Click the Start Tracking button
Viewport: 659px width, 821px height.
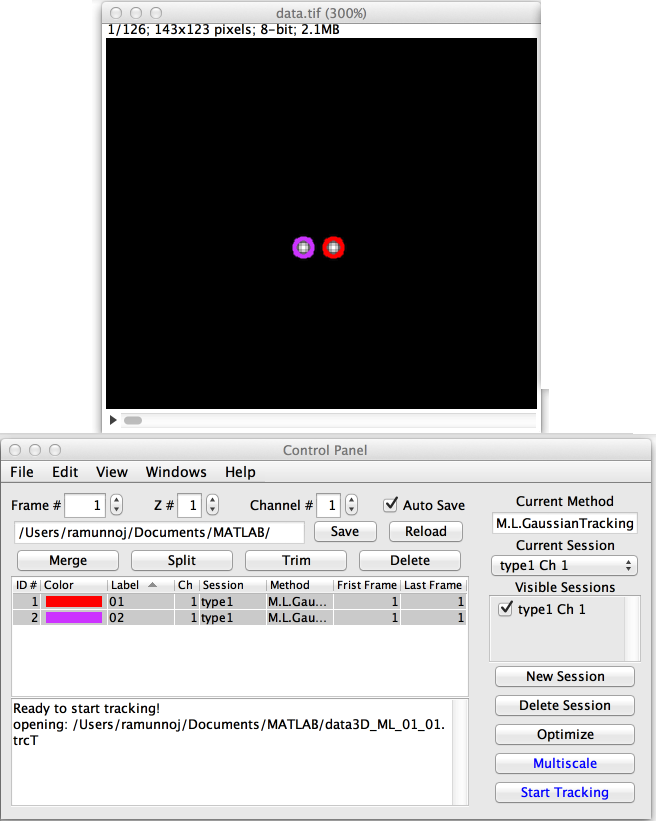(565, 793)
